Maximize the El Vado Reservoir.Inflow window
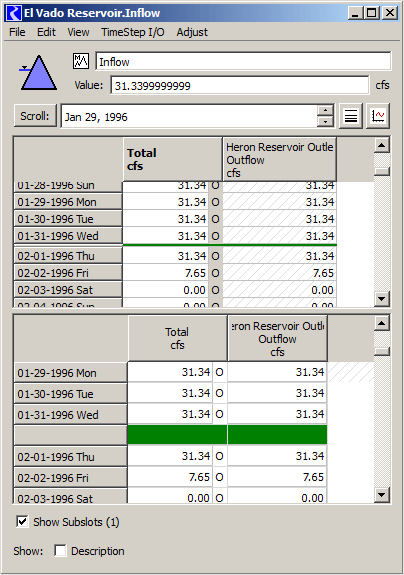 [371, 13]
